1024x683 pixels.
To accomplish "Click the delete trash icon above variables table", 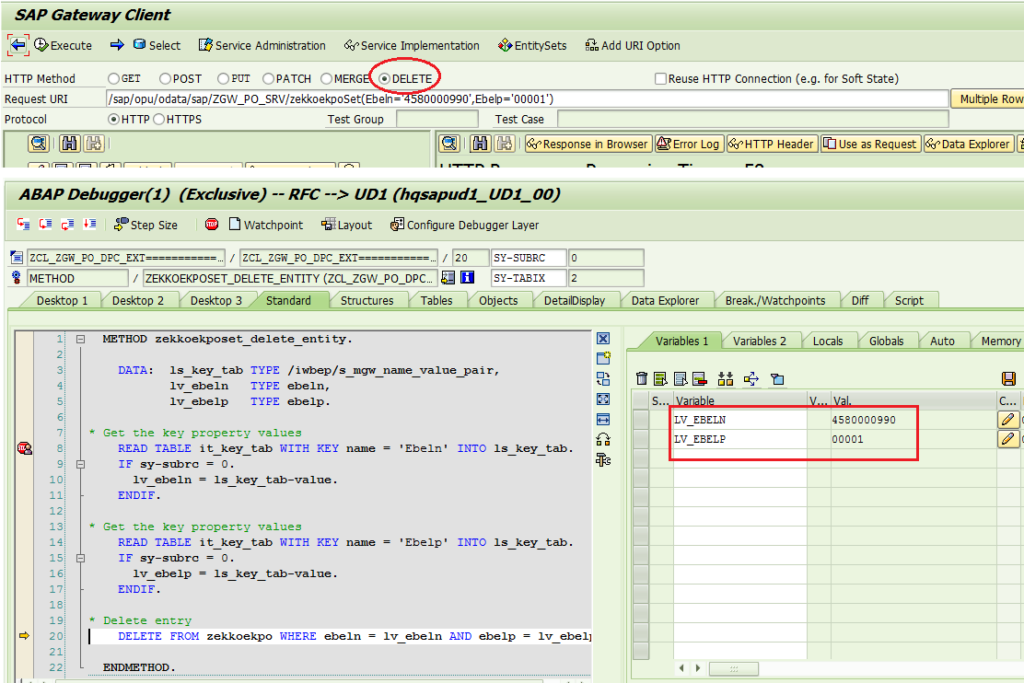I will click(x=641, y=379).
